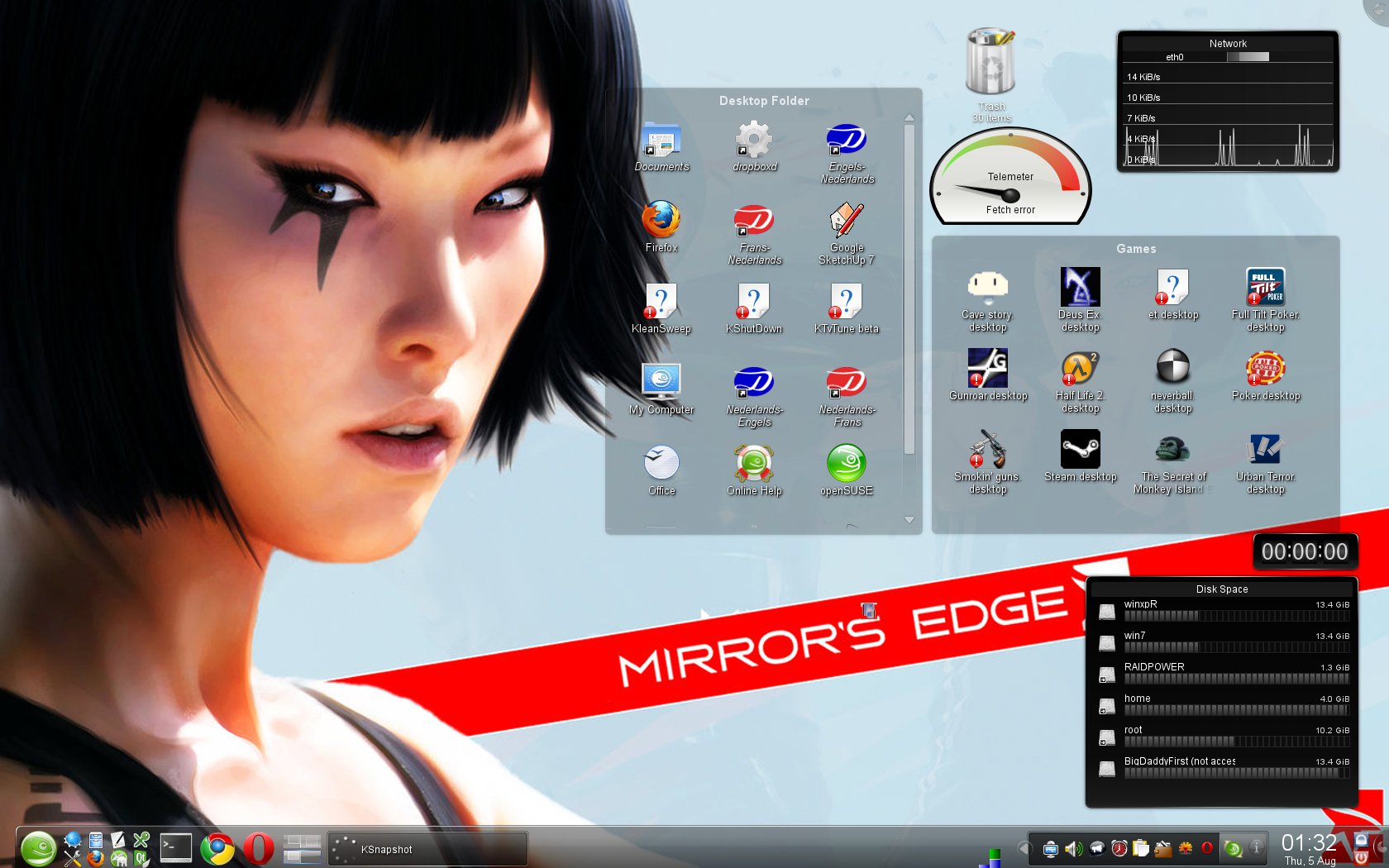Open the wallet manager tray icon
This screenshot has width=1389, height=868.
[x=1163, y=848]
